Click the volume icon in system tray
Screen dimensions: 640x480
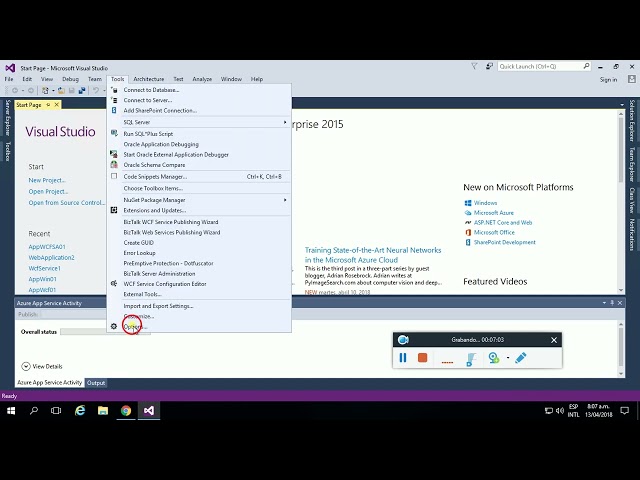[x=560, y=410]
